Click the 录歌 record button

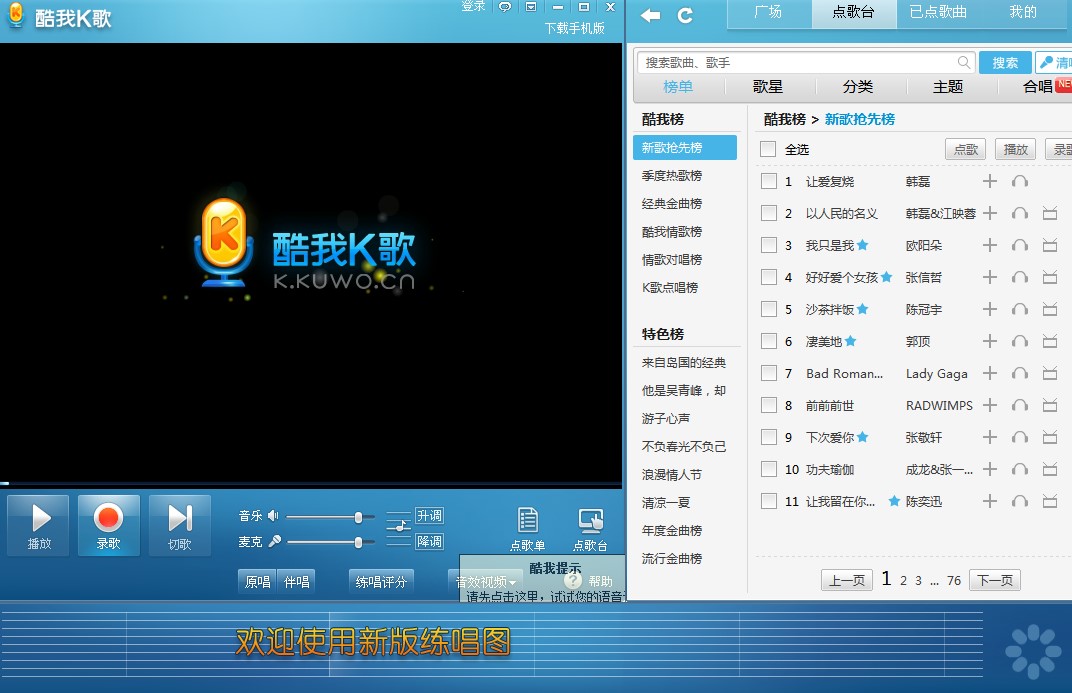108,525
